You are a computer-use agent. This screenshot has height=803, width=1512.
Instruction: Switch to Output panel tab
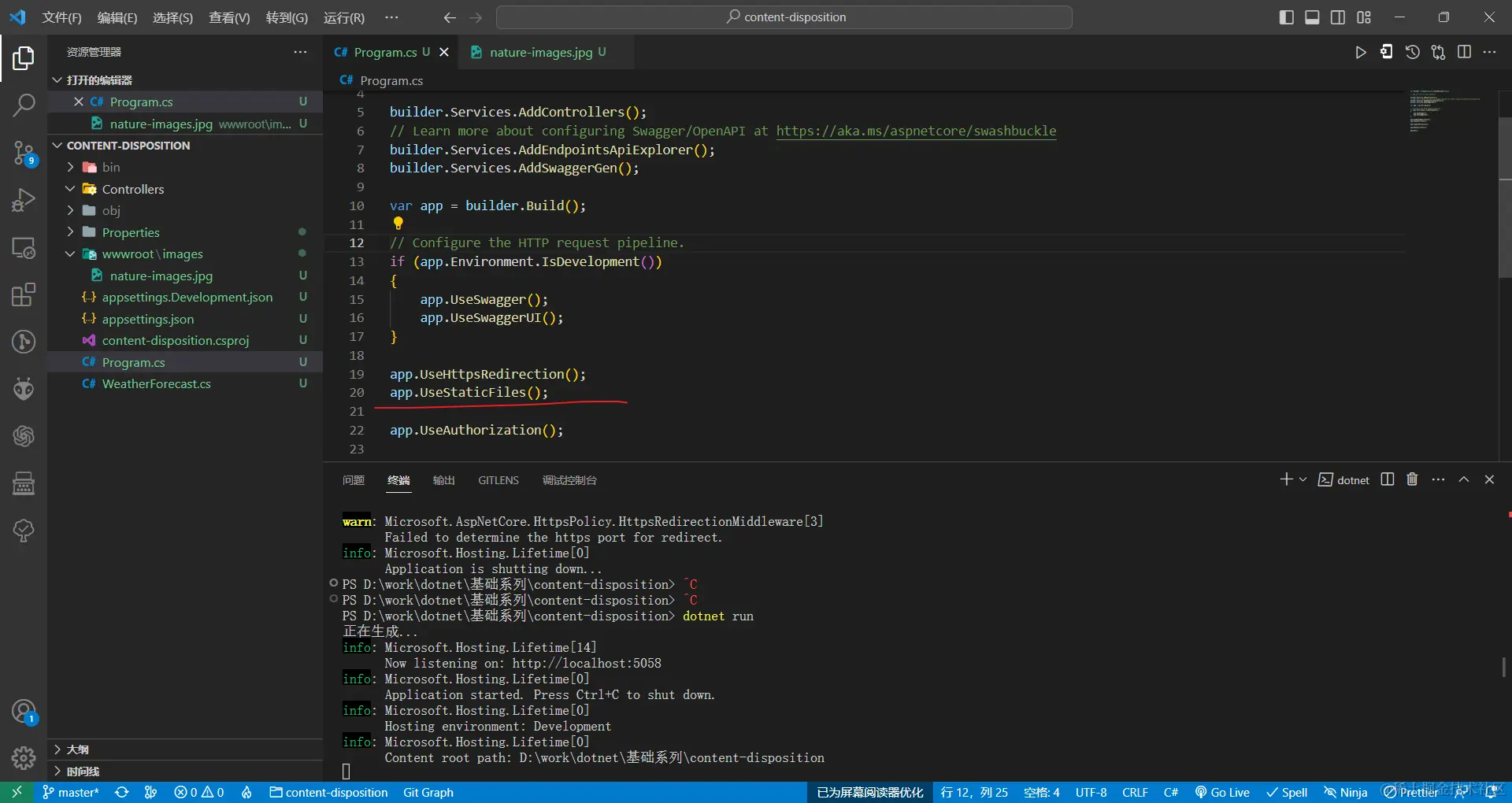coord(444,480)
